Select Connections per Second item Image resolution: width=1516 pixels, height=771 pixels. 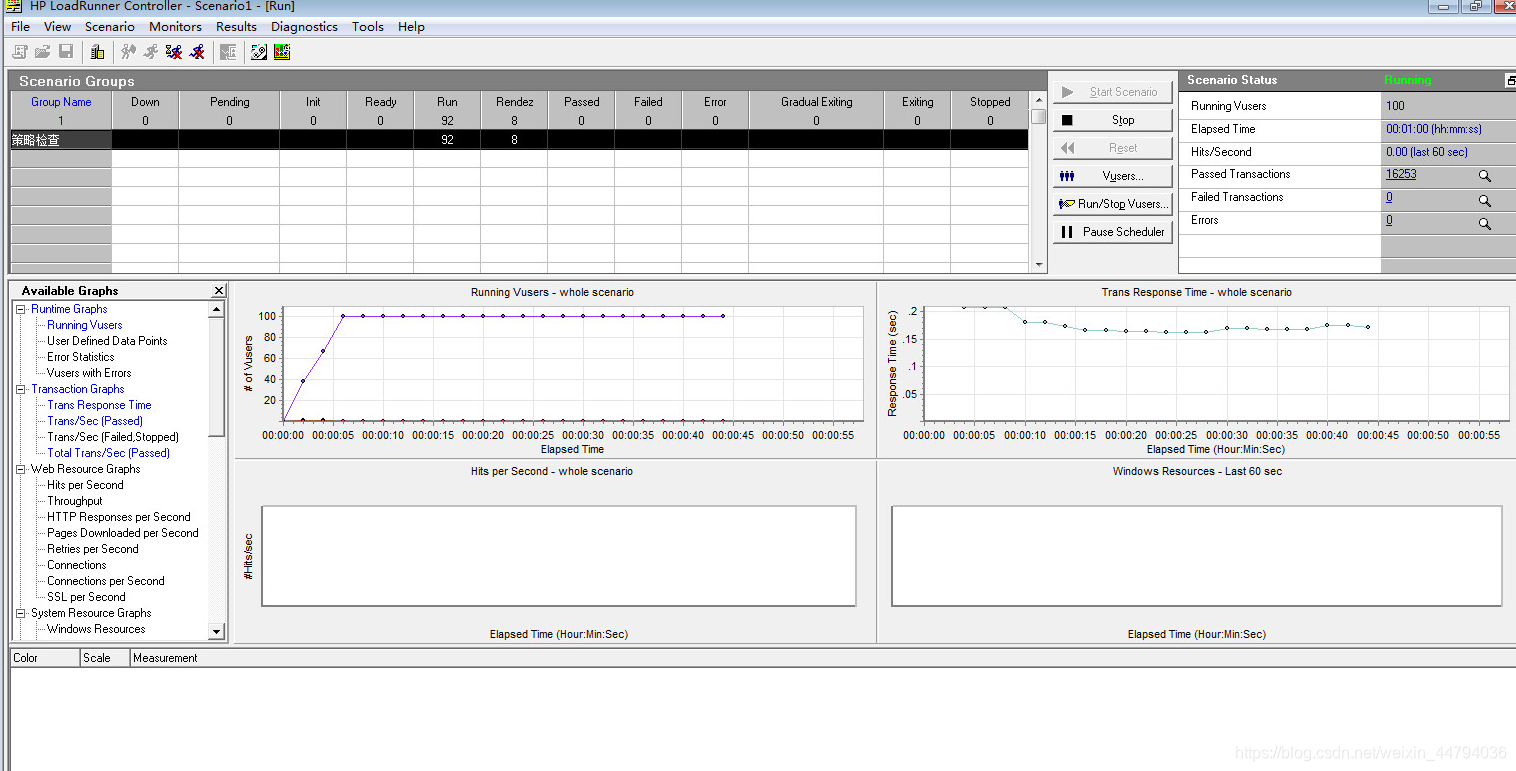(106, 581)
